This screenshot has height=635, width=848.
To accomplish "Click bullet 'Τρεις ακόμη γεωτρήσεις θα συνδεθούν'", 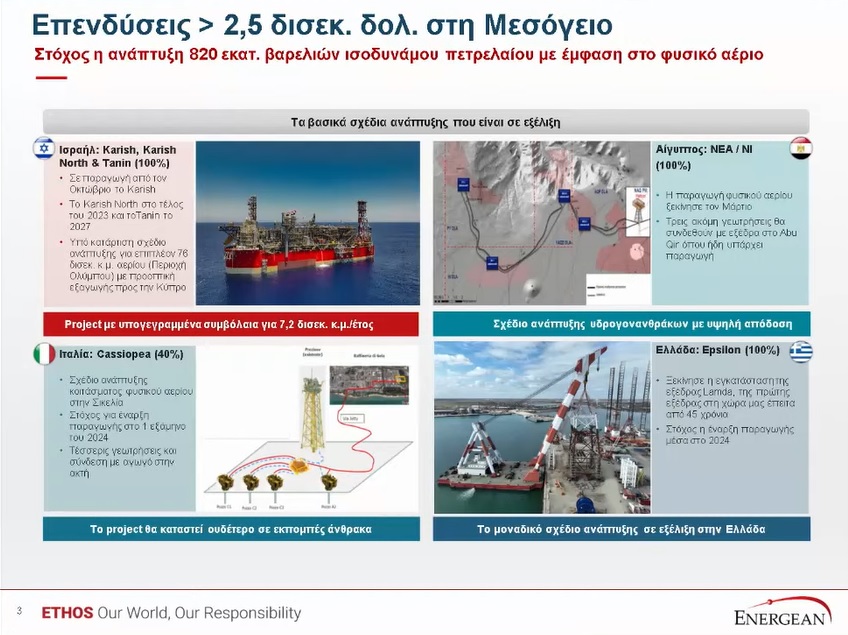I will 731,239.
